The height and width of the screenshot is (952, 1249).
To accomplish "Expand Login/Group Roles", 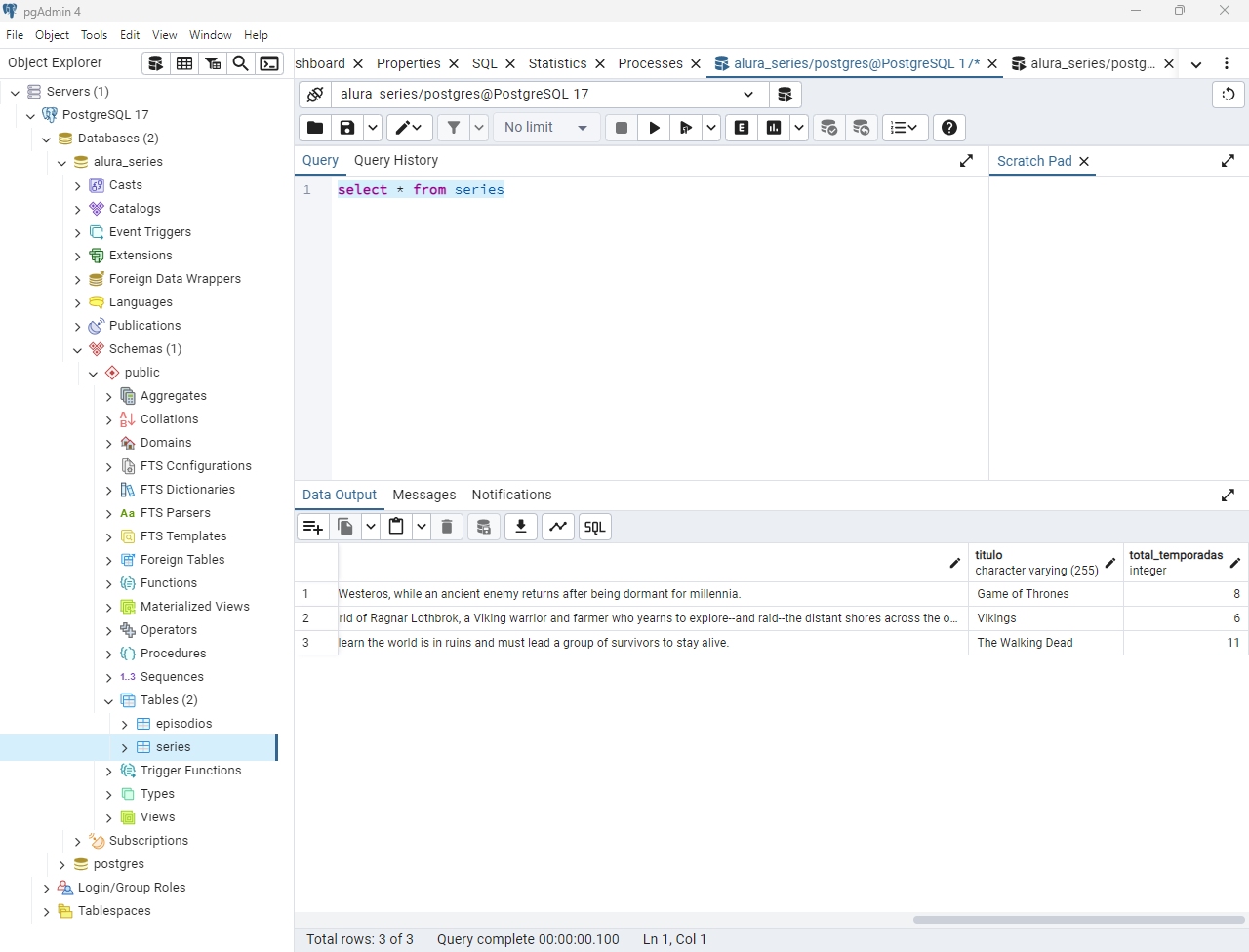I will 46,889.
